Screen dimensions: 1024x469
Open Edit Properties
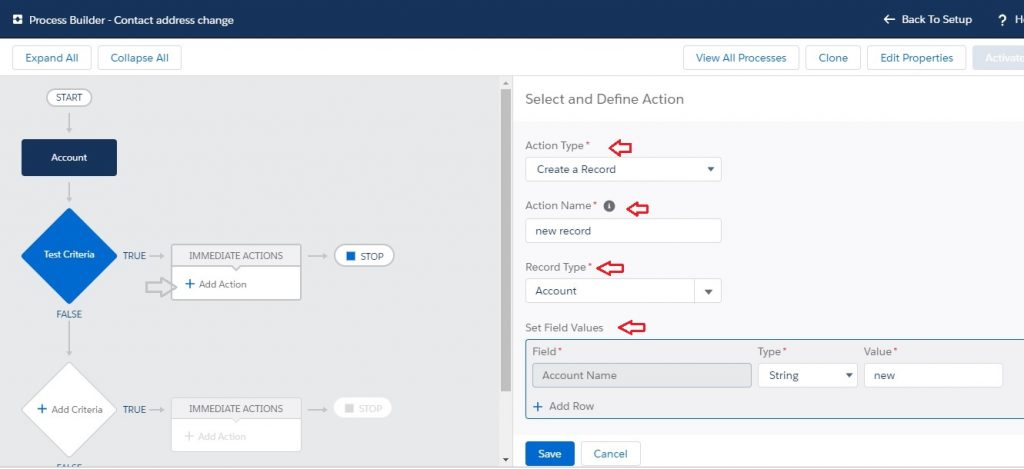[x=916, y=58]
